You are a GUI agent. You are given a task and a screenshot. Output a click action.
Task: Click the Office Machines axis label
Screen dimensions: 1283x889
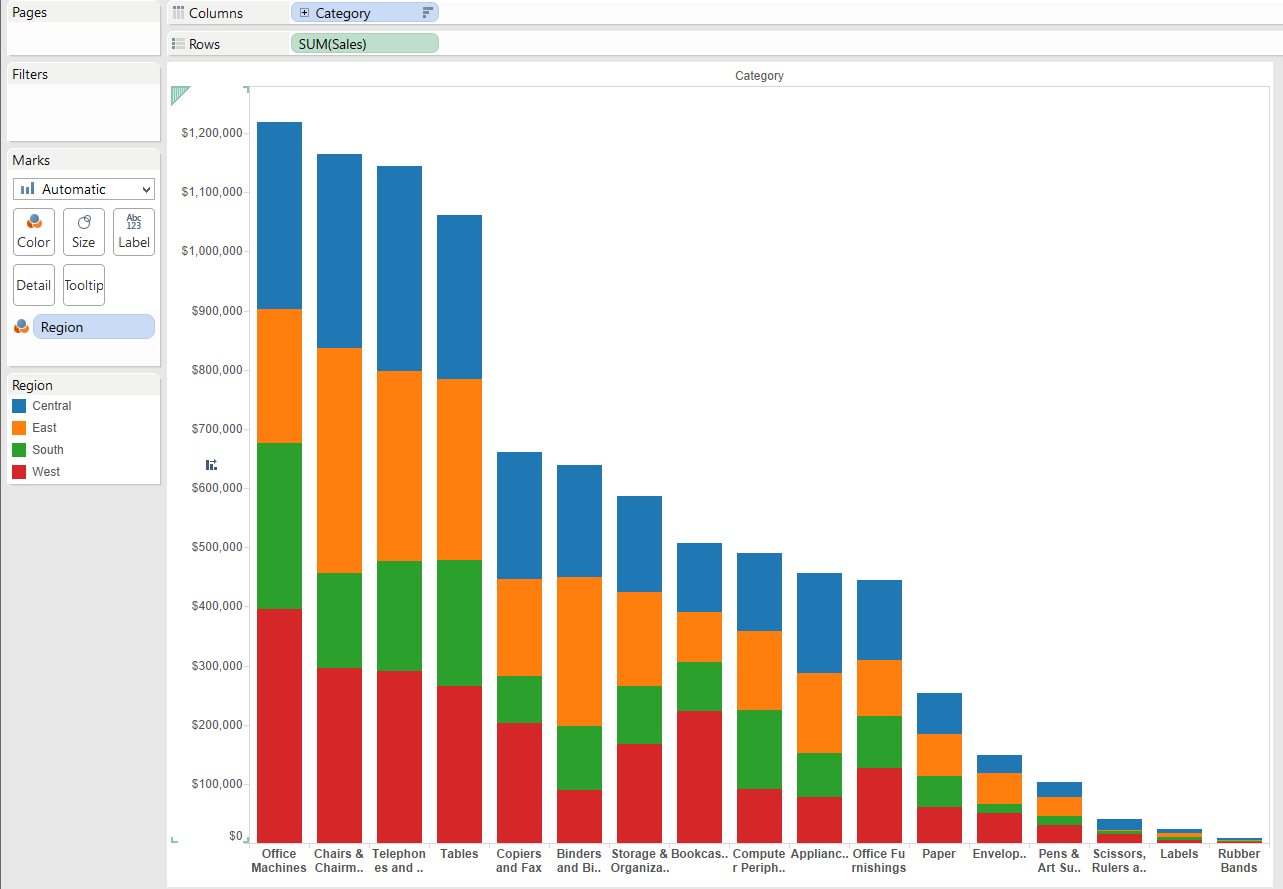pos(279,861)
